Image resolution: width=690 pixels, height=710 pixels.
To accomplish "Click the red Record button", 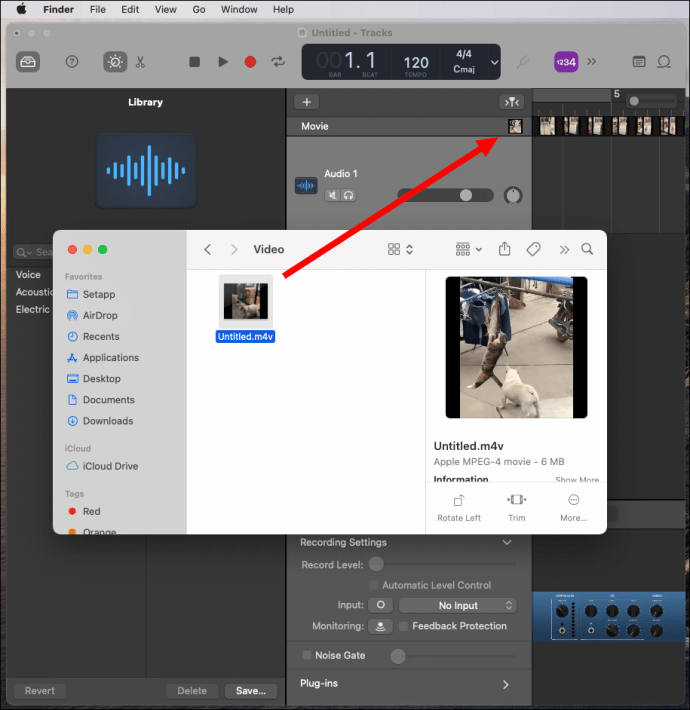I will (x=250, y=62).
